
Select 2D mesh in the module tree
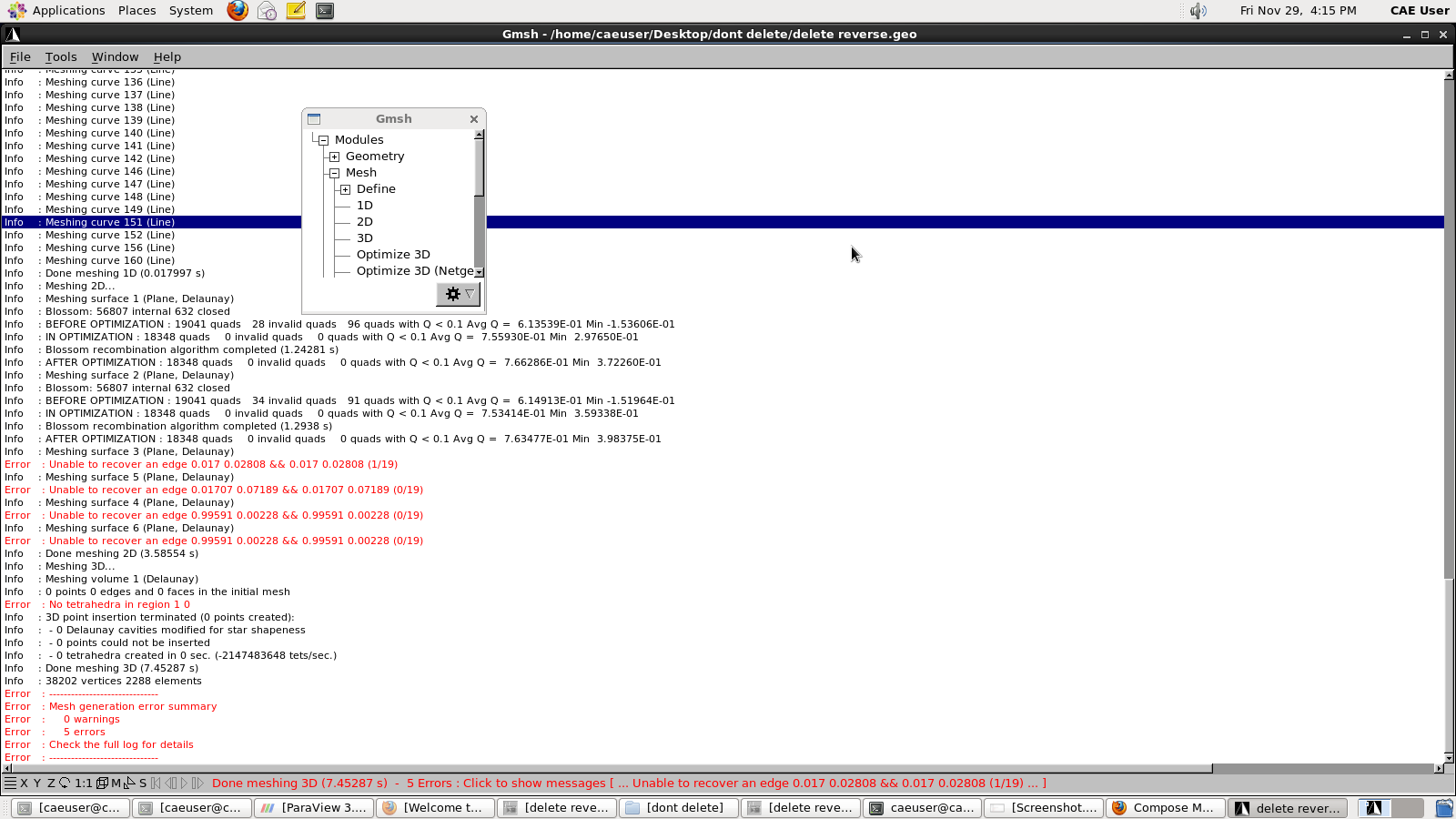tap(365, 222)
